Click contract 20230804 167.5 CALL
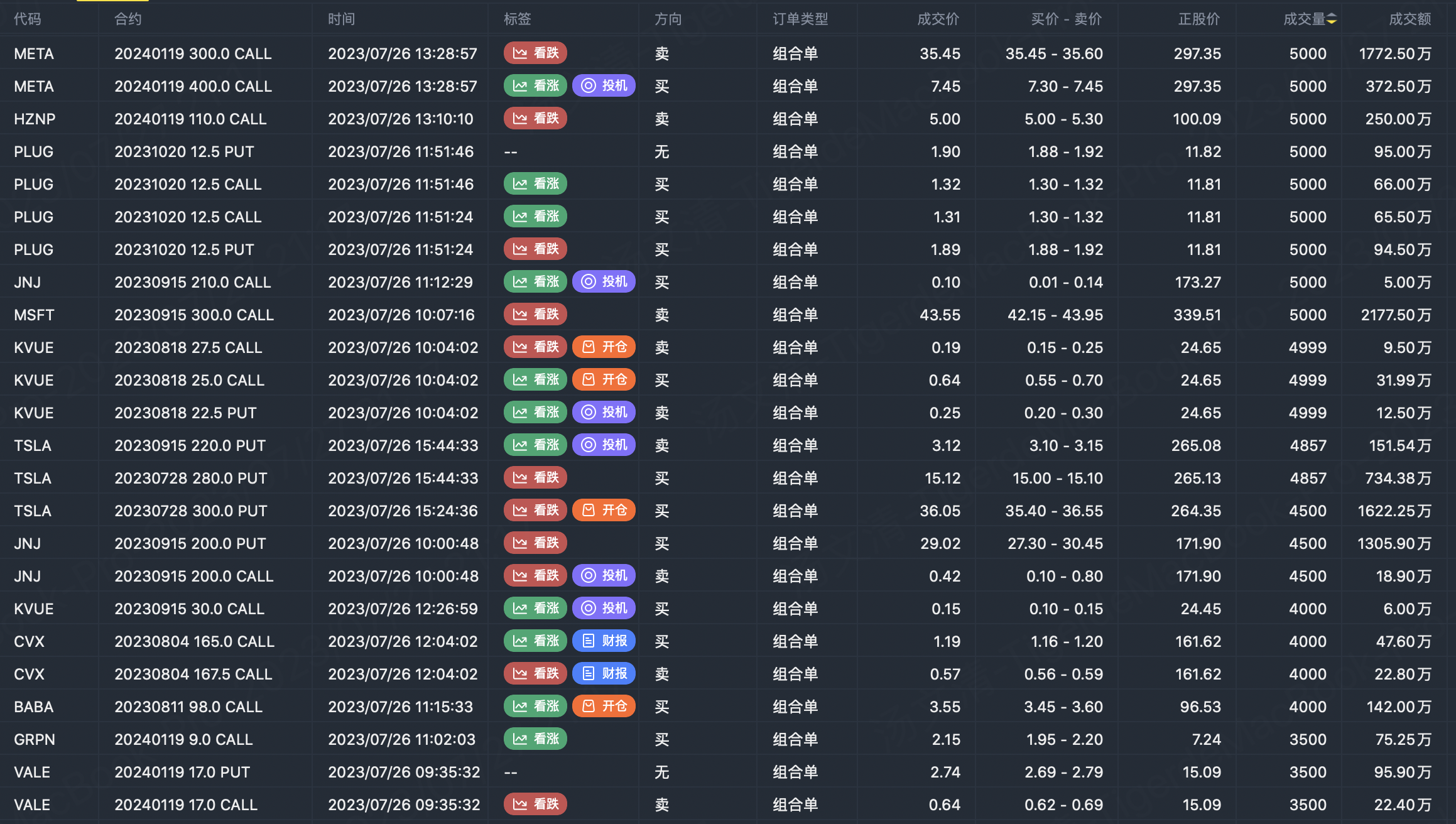Screen dimensions: 1456x824 coord(193,674)
